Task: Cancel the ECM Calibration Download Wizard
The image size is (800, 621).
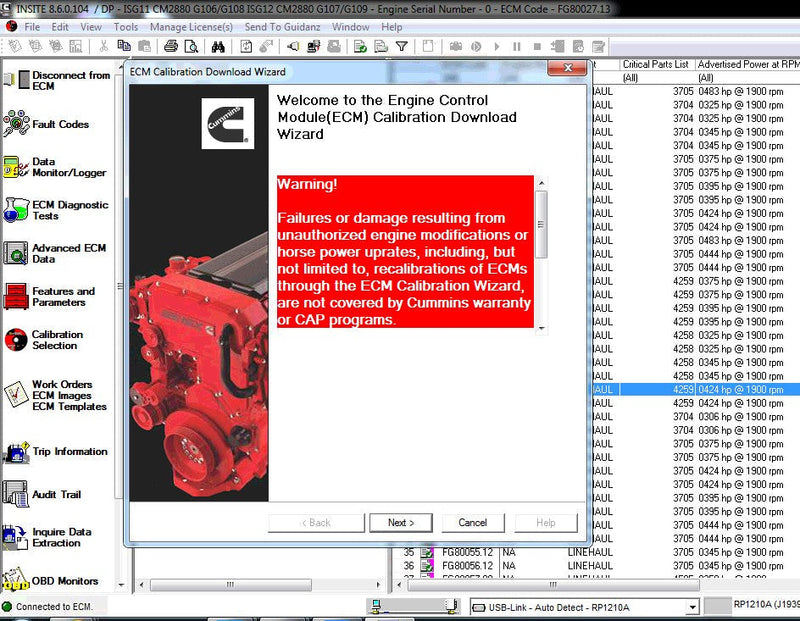Action: click(x=472, y=522)
